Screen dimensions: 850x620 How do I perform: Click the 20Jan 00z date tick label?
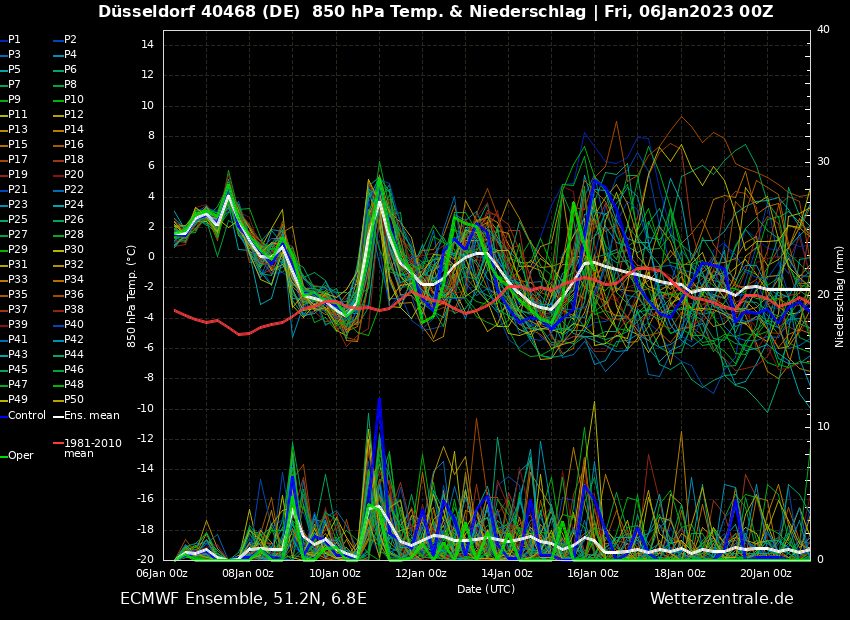point(766,573)
